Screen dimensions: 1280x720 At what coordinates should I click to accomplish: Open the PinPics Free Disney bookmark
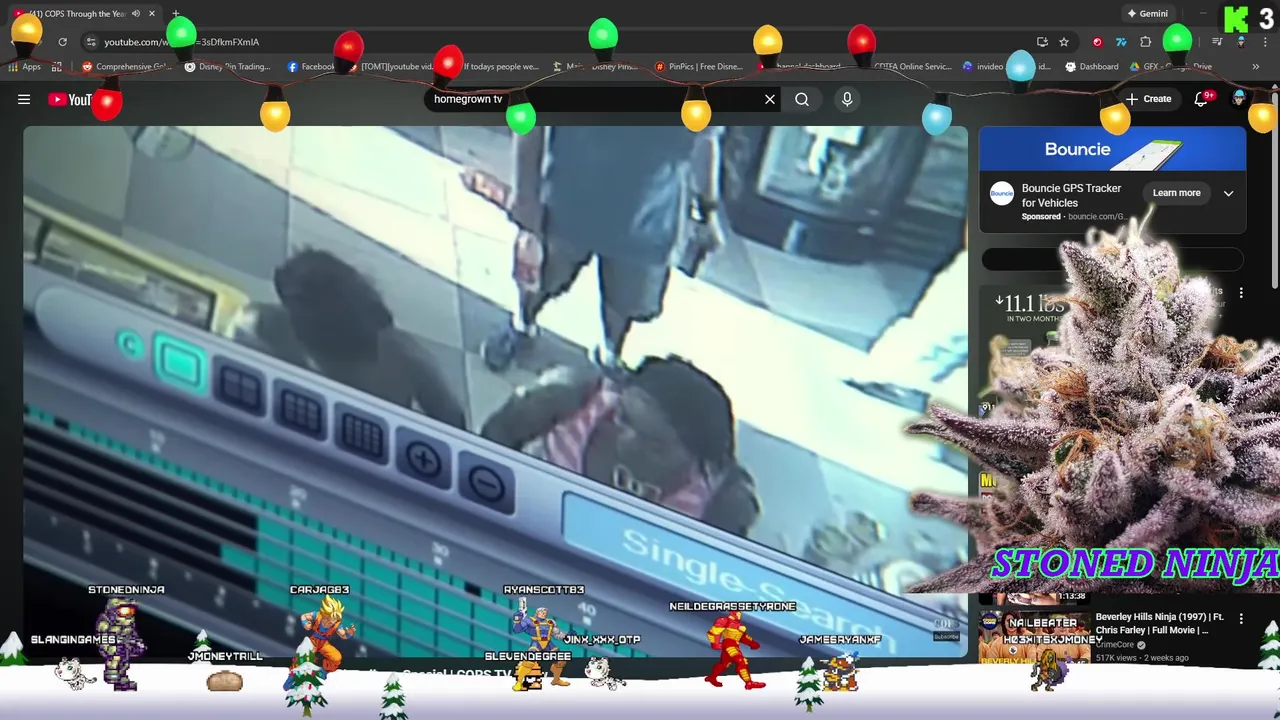coord(699,67)
